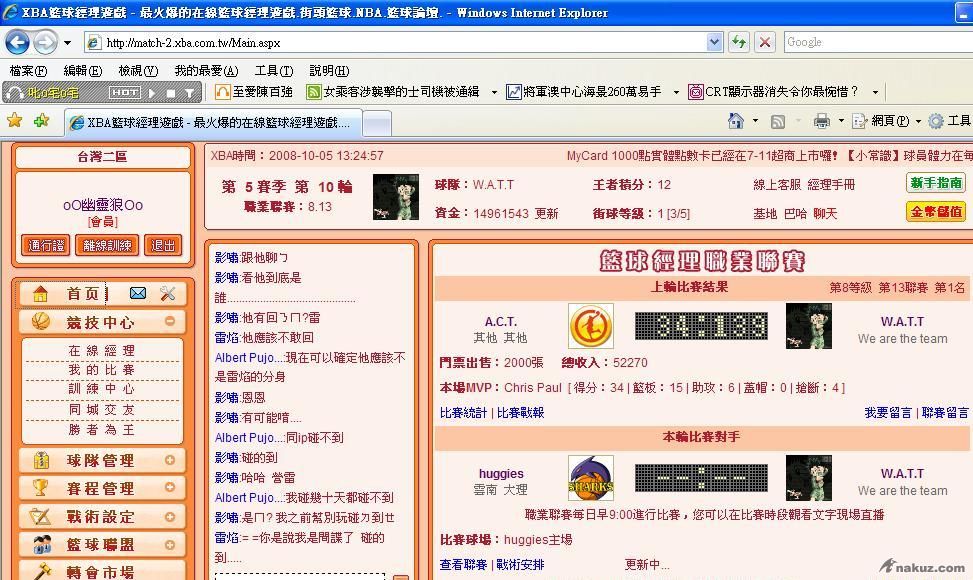973x580 pixels.
Task: Open a new blank browser tab
Action: click(377, 123)
